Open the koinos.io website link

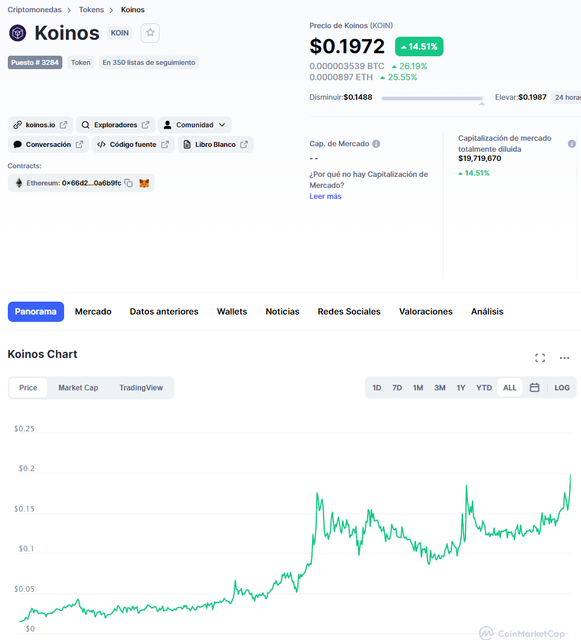[40, 125]
